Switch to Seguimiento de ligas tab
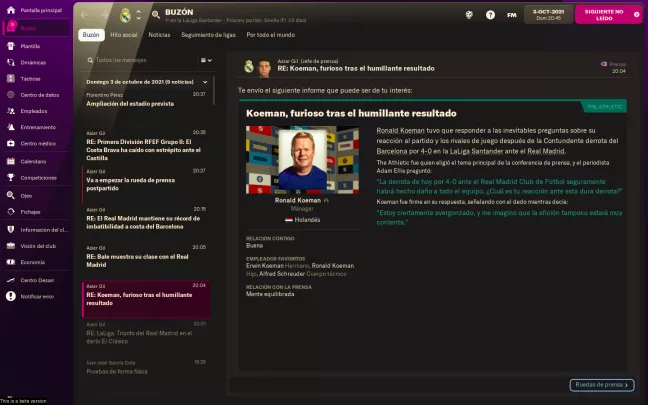This screenshot has width=648, height=405. (208, 35)
